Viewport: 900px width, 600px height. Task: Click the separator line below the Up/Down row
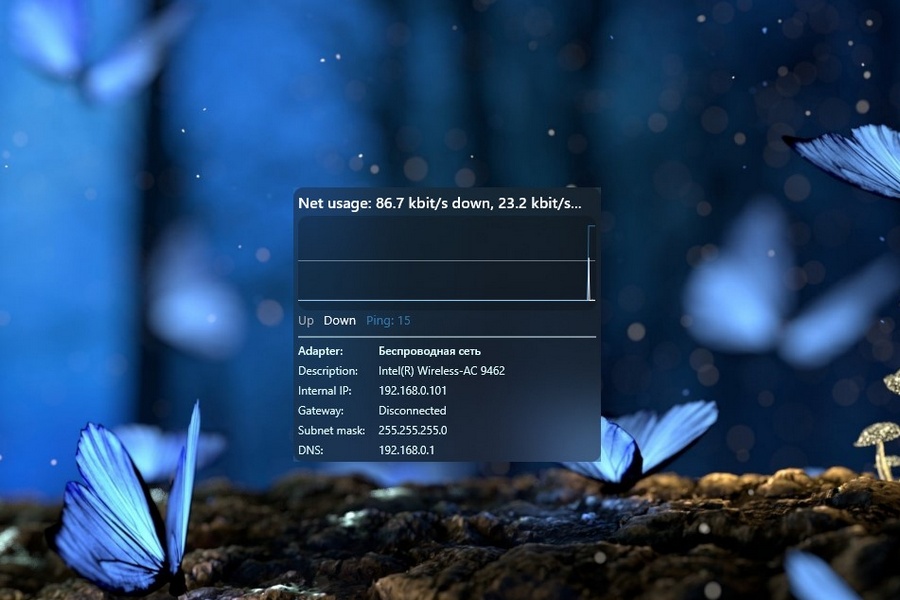[446, 337]
